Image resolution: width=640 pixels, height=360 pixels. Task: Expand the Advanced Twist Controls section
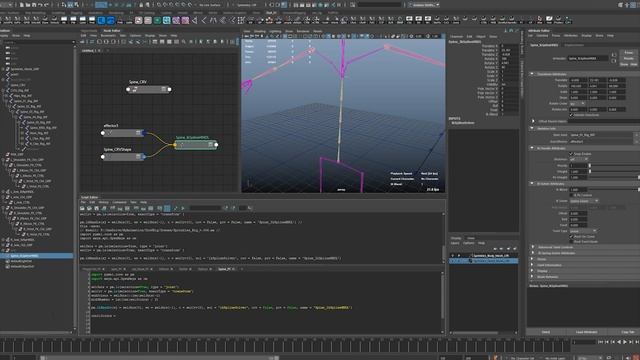[533, 247]
